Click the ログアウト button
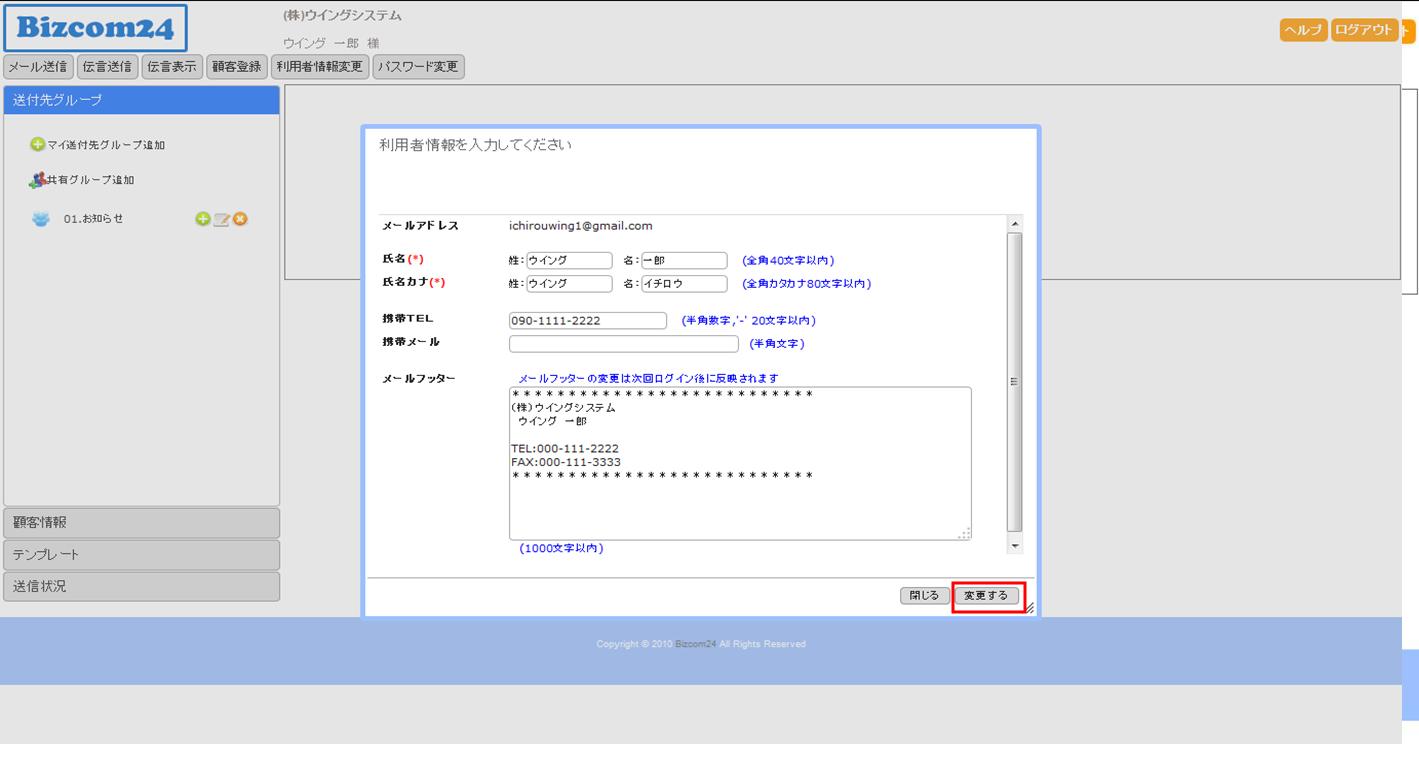Image resolution: width=1419 pixels, height=783 pixels. [x=1363, y=30]
